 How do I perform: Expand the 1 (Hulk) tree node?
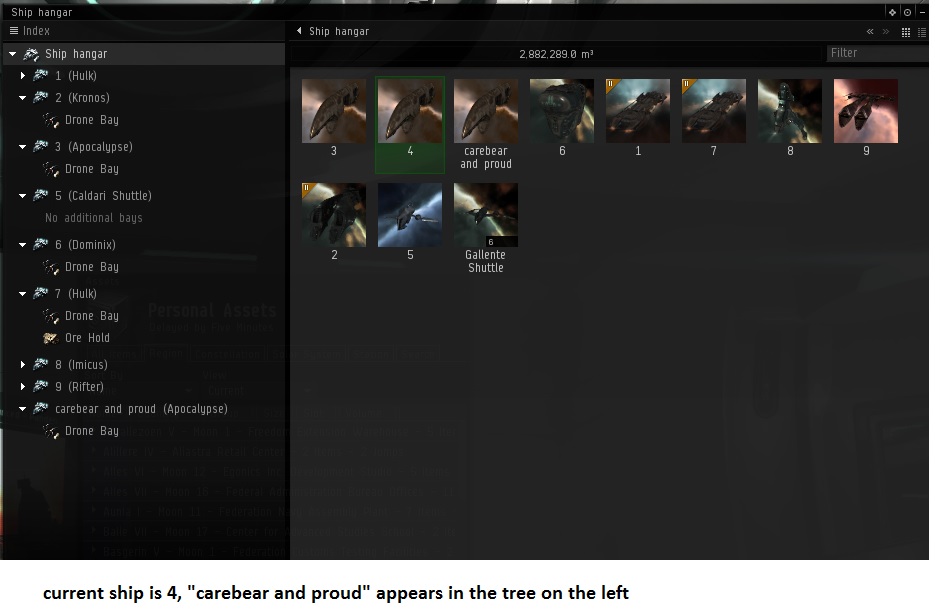(23, 76)
